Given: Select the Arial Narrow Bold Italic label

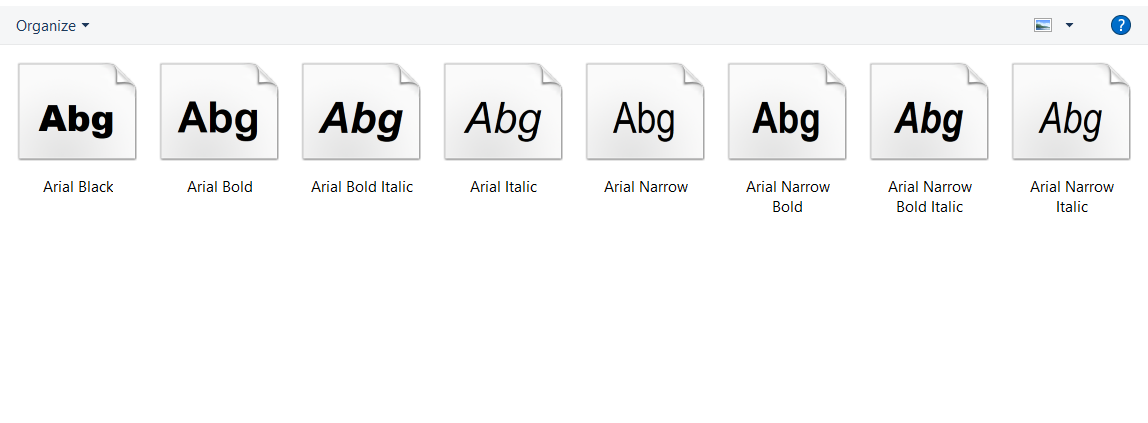Looking at the screenshot, I should pyautogui.click(x=930, y=197).
